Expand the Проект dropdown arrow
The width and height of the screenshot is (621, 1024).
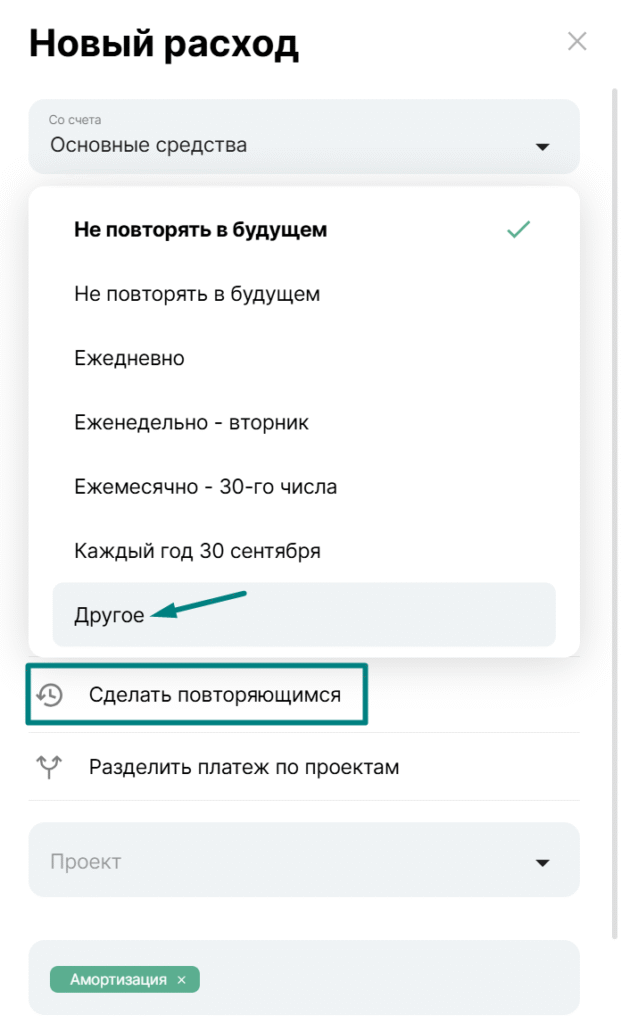coord(542,862)
